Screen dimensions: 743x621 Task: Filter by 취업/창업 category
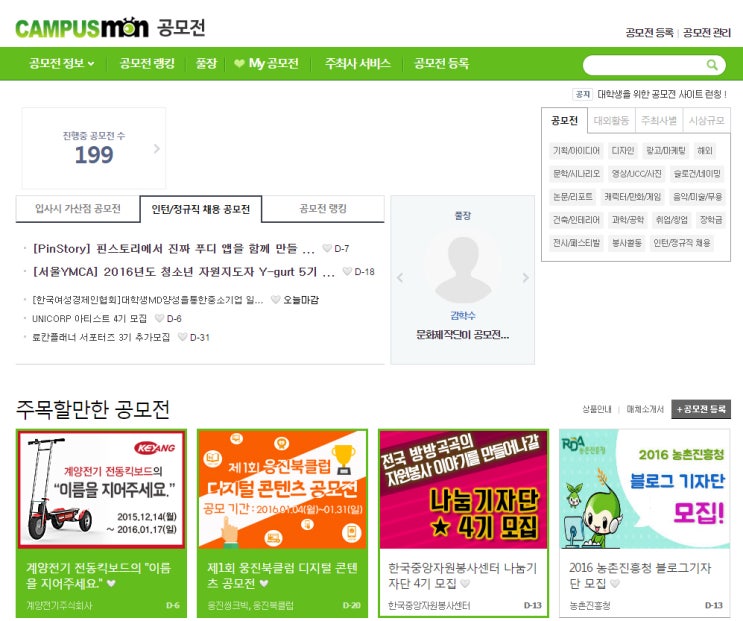point(672,220)
